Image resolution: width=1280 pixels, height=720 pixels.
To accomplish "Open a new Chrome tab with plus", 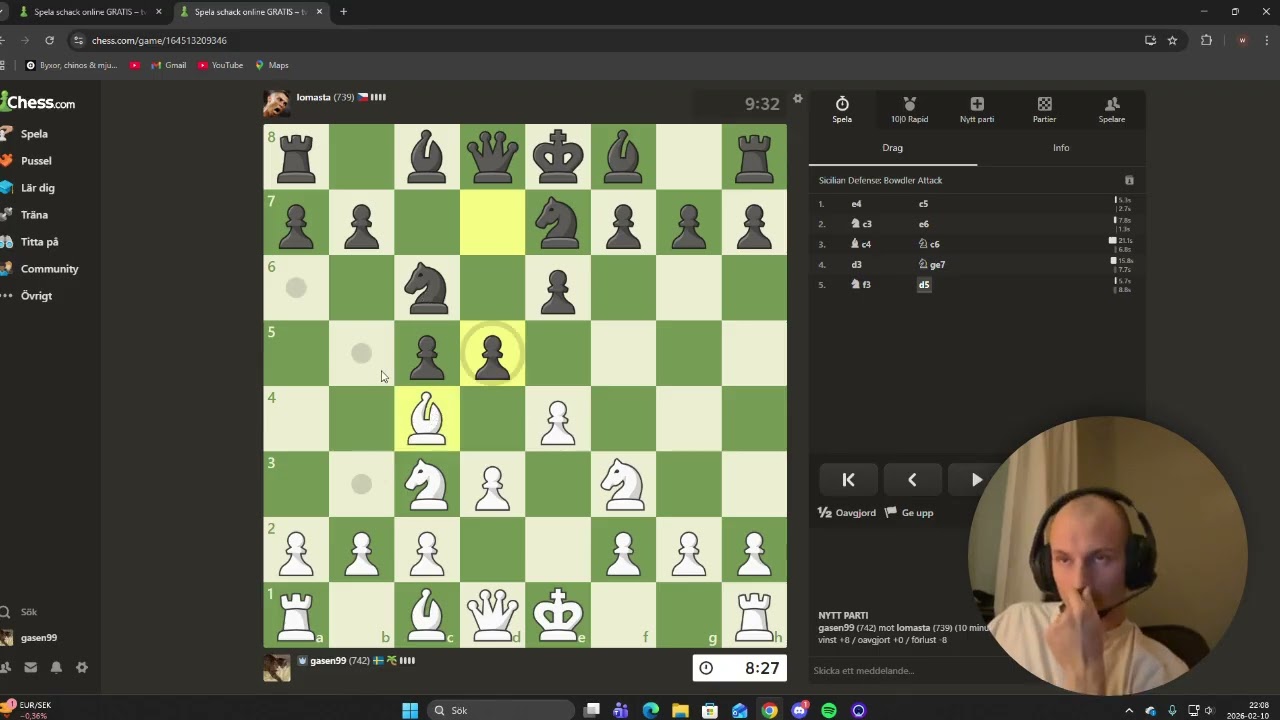I will coord(343,12).
